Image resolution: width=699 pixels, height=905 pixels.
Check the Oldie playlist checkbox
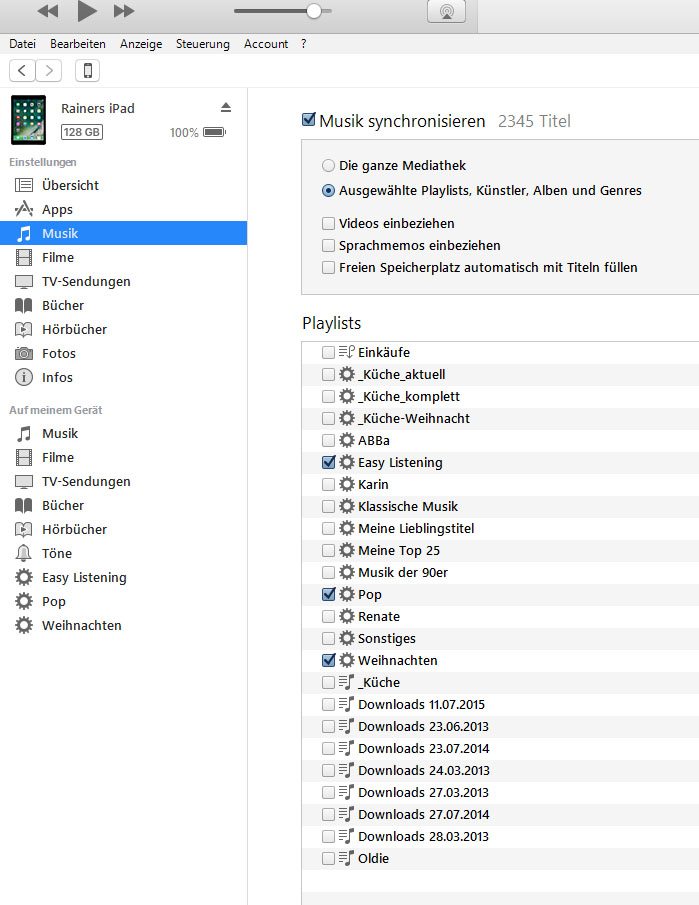click(328, 858)
